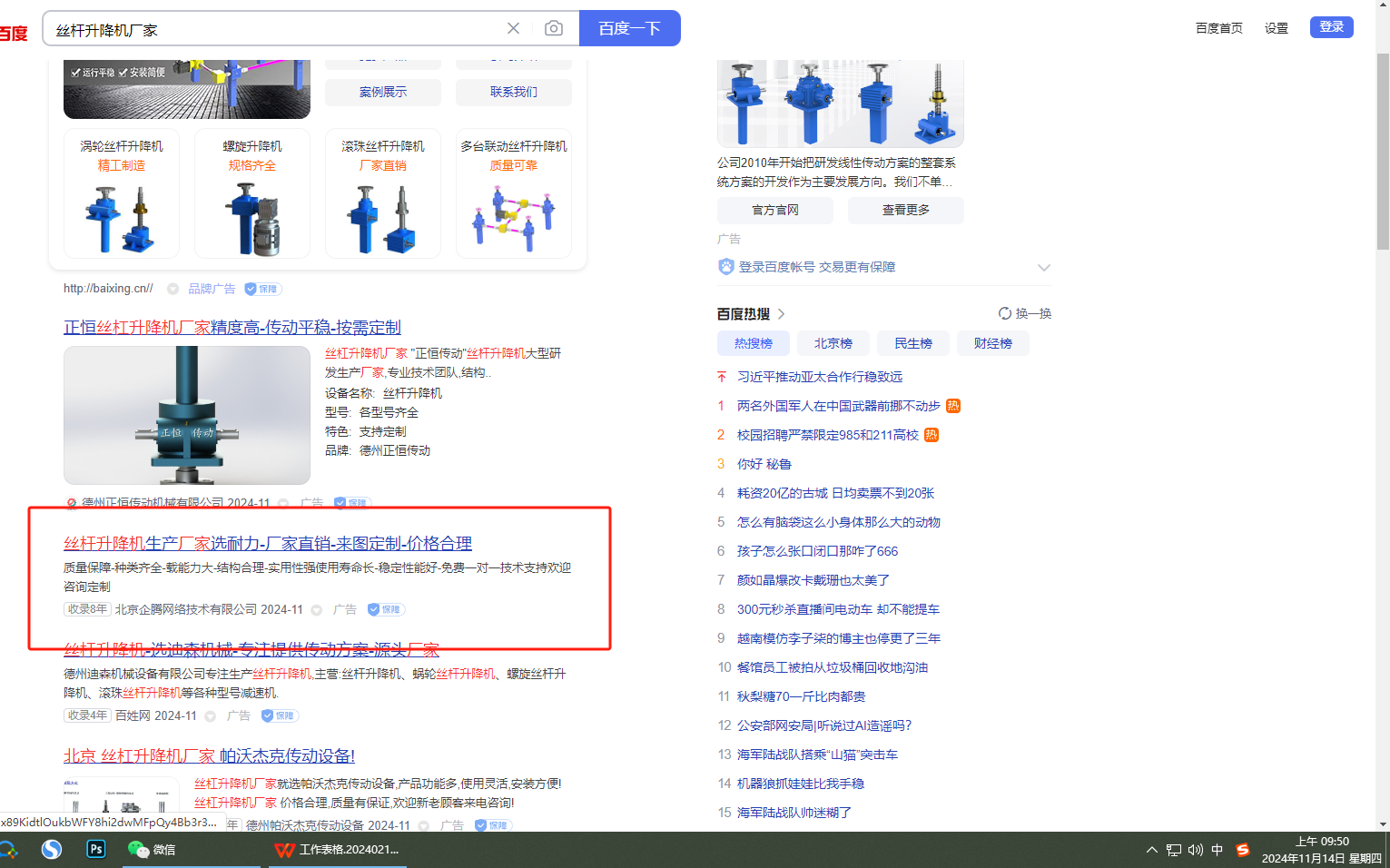Screen dimensions: 1390x868
Task: Click the 热 tag next to 校园招聘 headline
Action: [x=932, y=435]
